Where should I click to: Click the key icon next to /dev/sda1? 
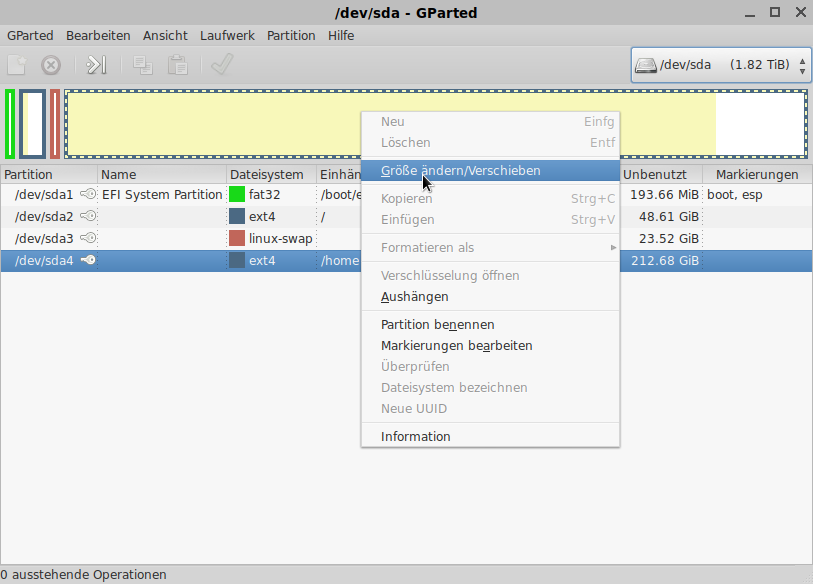[x=88, y=195]
